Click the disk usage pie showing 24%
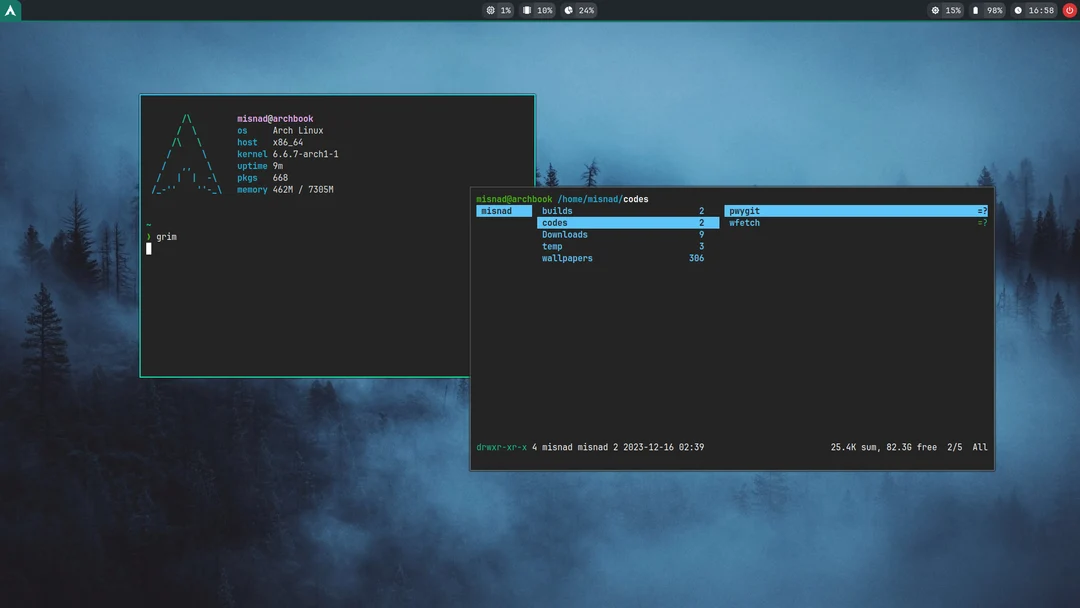 click(577, 10)
